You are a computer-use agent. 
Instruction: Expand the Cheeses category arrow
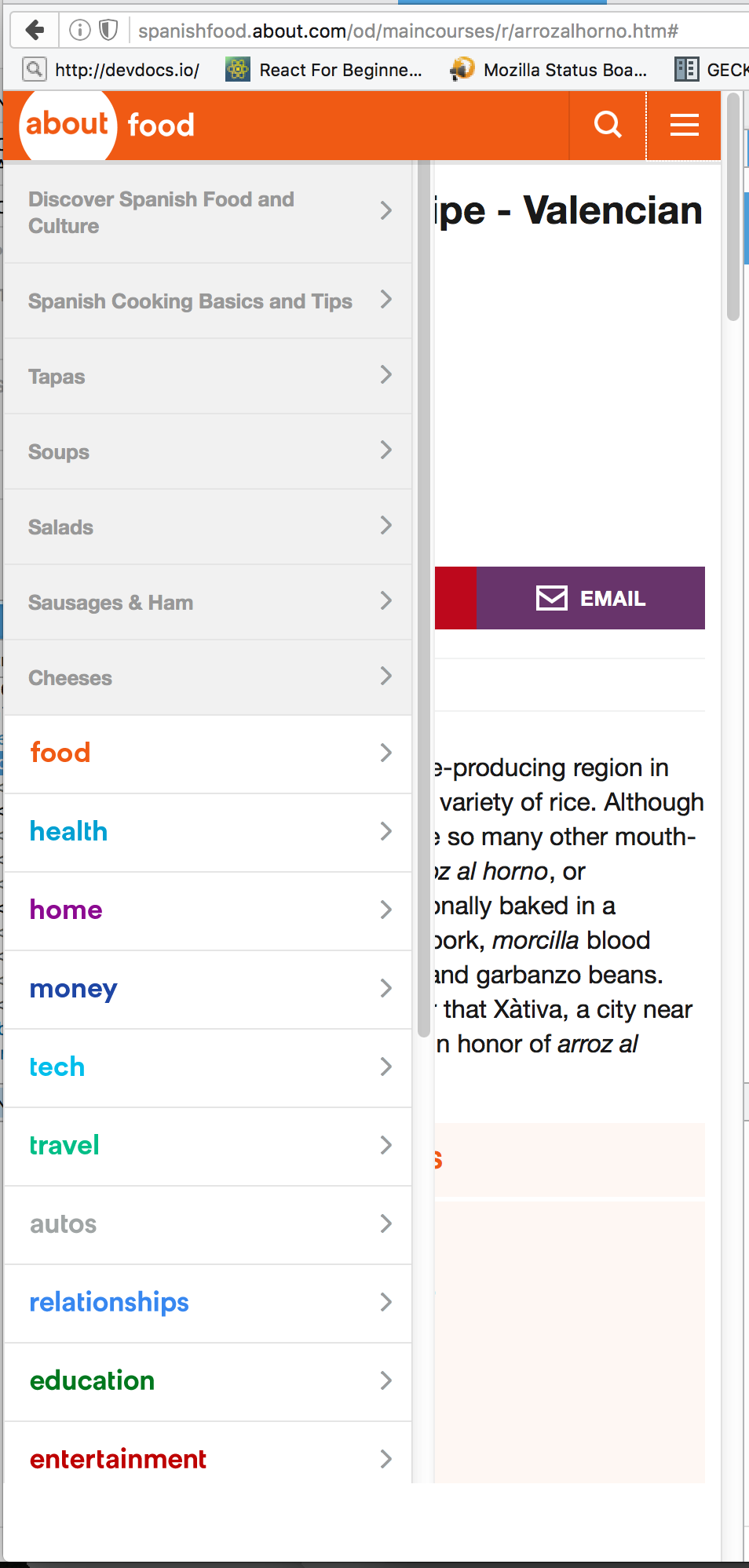pos(385,676)
